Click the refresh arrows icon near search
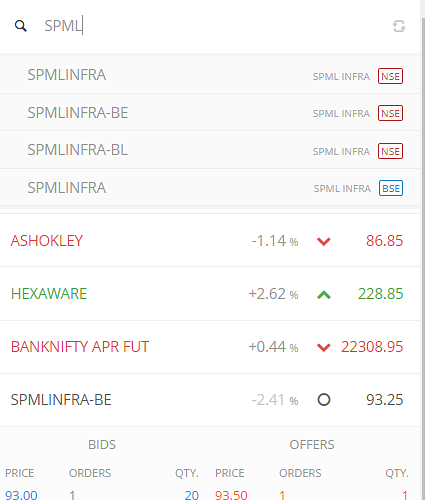This screenshot has width=428, height=500. (x=399, y=26)
